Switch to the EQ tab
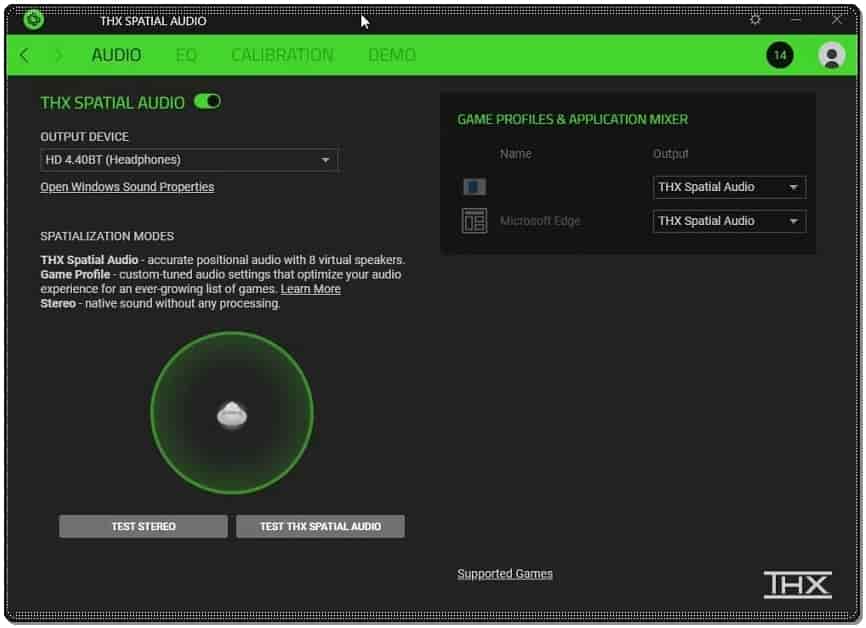The height and width of the screenshot is (628, 866). pyautogui.click(x=186, y=55)
